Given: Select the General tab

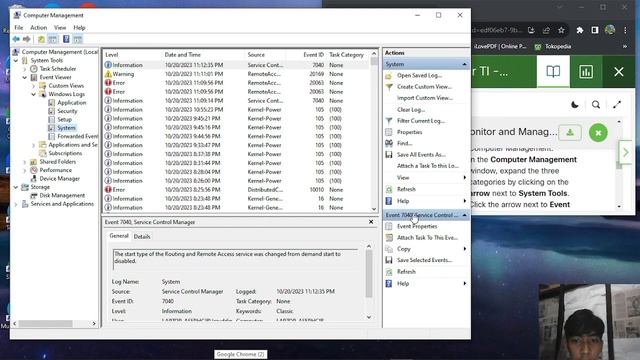Looking at the screenshot, I should point(119,236).
